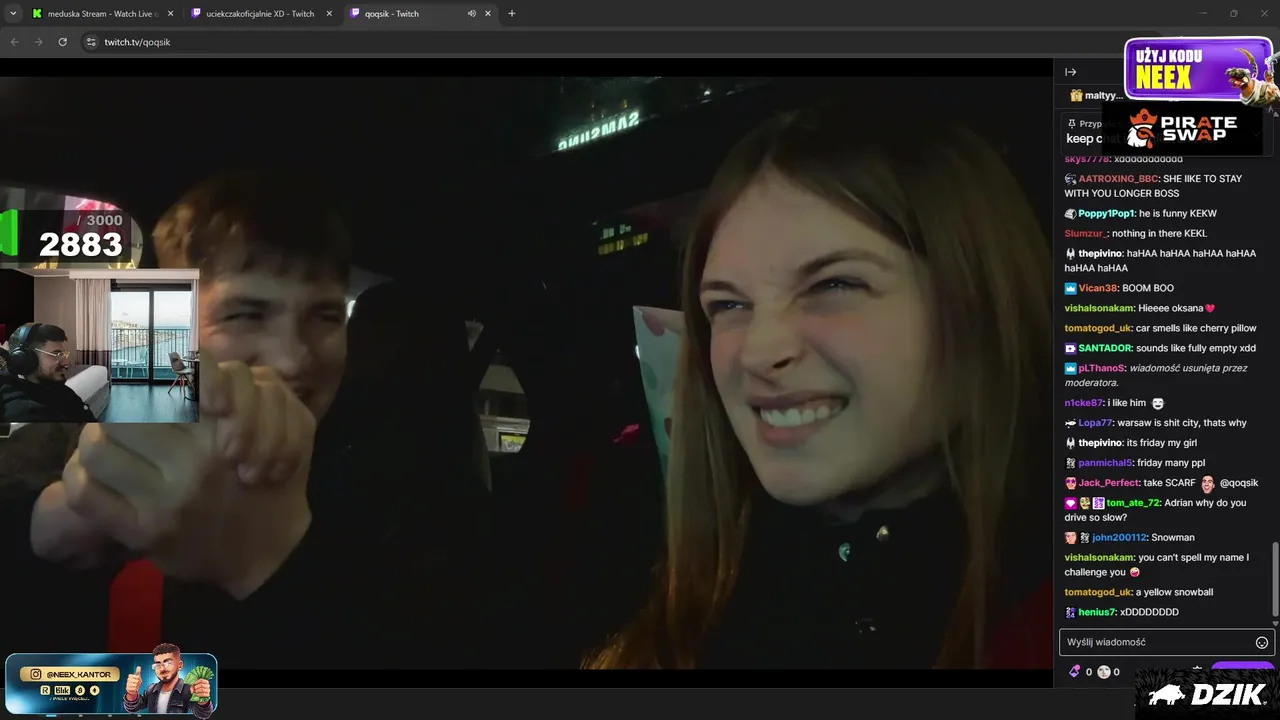Click 'its friday my girl' message

click(x=1161, y=443)
